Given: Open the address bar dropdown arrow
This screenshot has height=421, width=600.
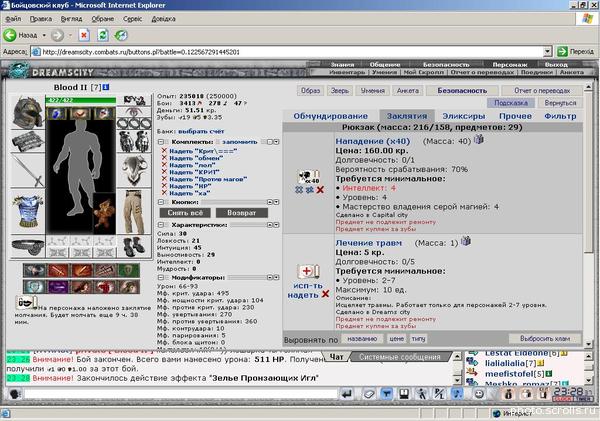Looking at the screenshot, I should click(x=547, y=51).
